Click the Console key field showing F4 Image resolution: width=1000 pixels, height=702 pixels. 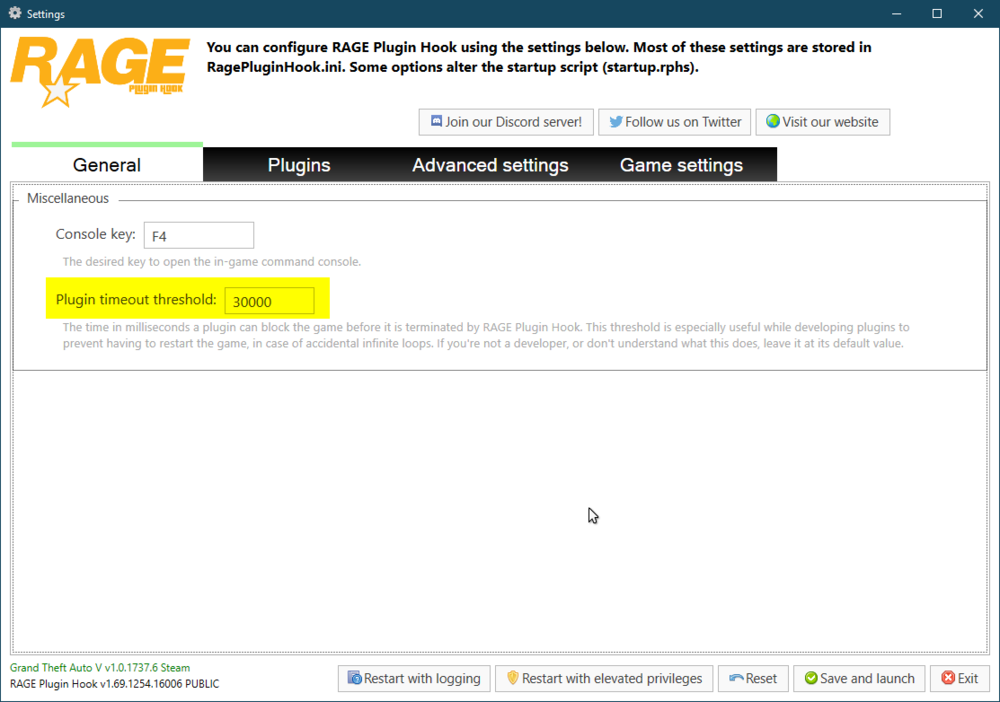tap(198, 235)
